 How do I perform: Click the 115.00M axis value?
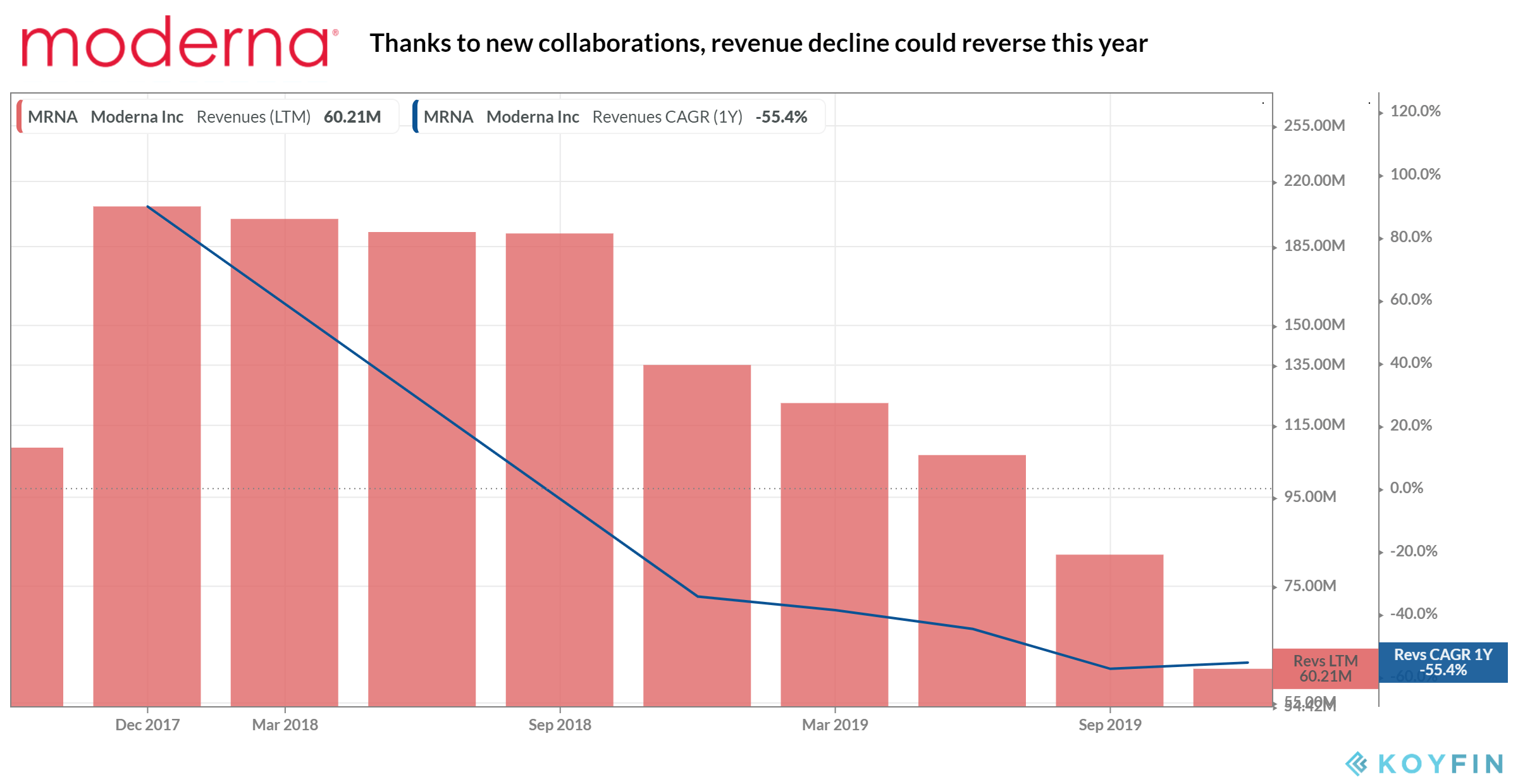tap(1314, 424)
